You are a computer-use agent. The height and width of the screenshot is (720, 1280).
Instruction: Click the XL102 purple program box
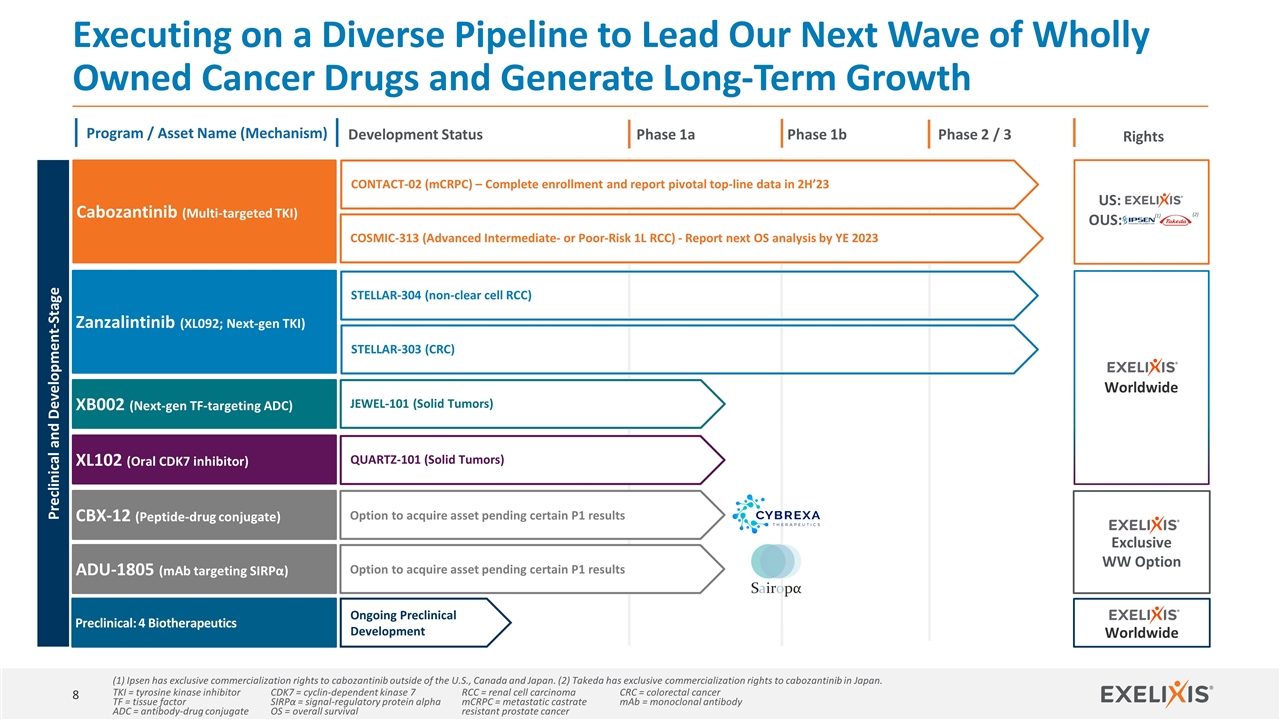(206, 460)
